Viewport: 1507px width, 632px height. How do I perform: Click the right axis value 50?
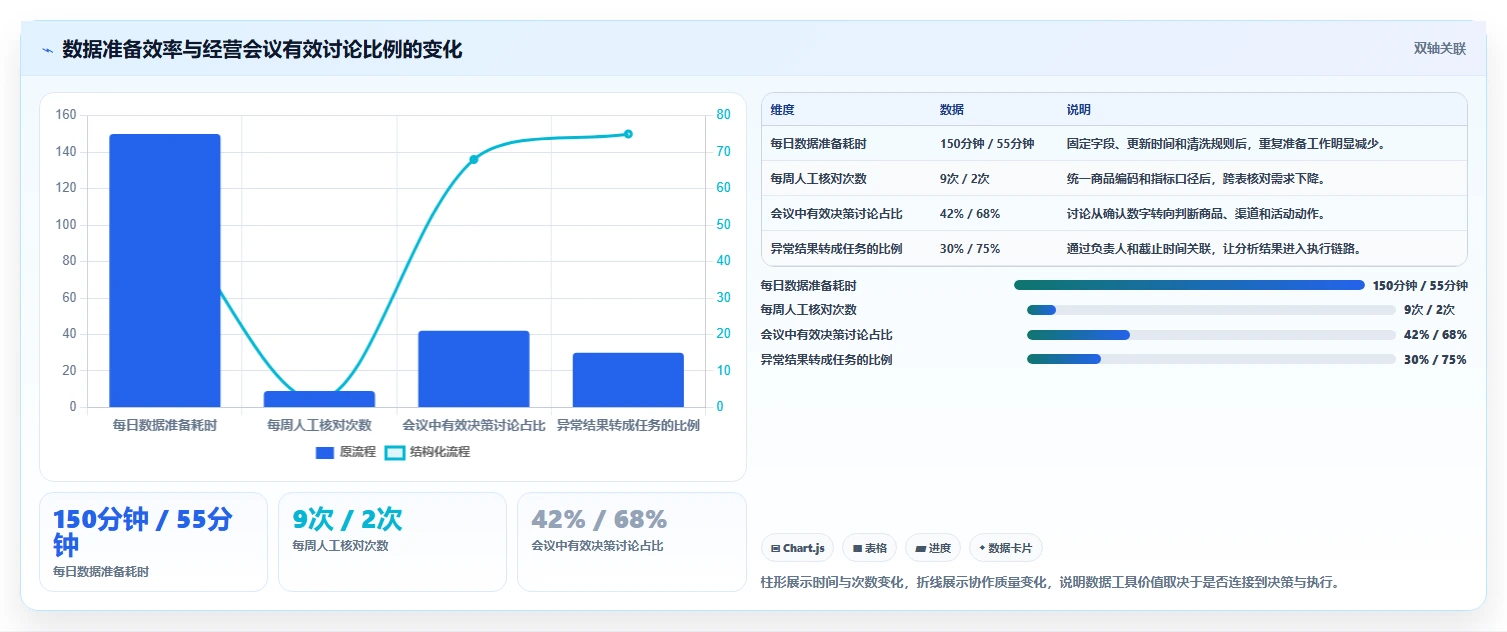pos(724,224)
